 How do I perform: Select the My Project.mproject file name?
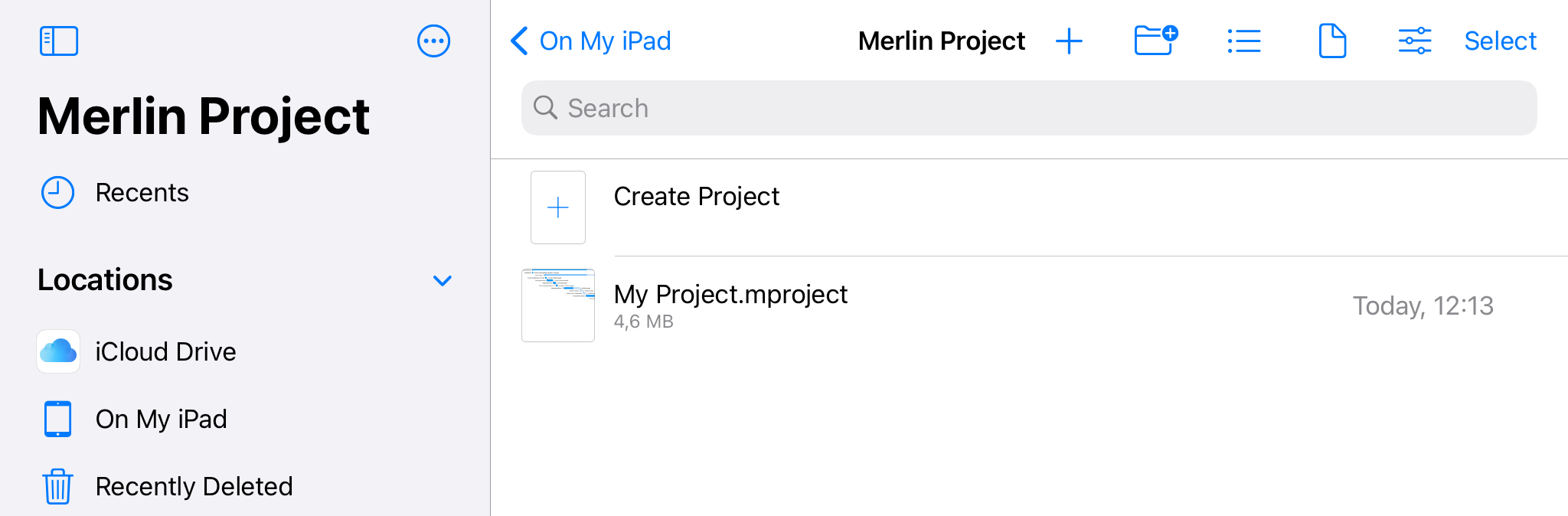730,295
